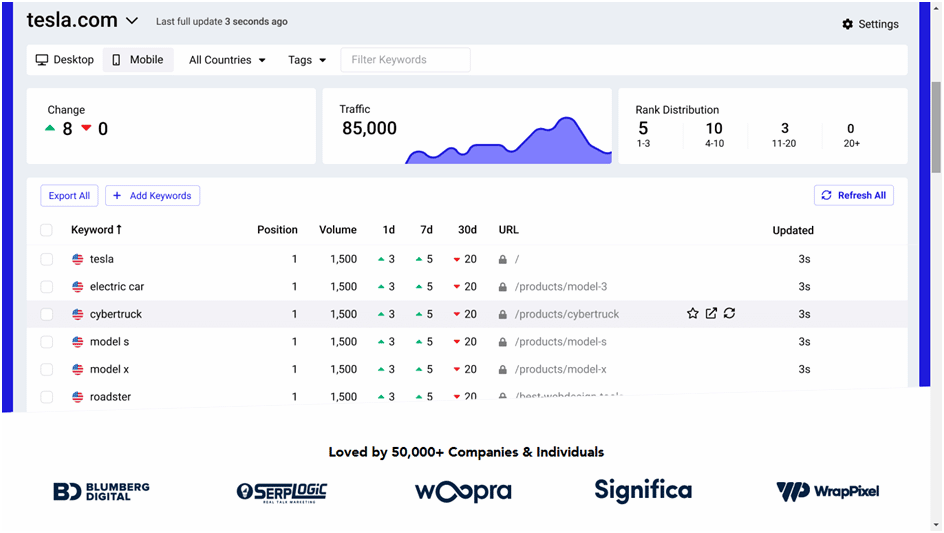Click lock icon next to /products/model-s
Viewport: 944px width, 533px height.
coord(503,342)
